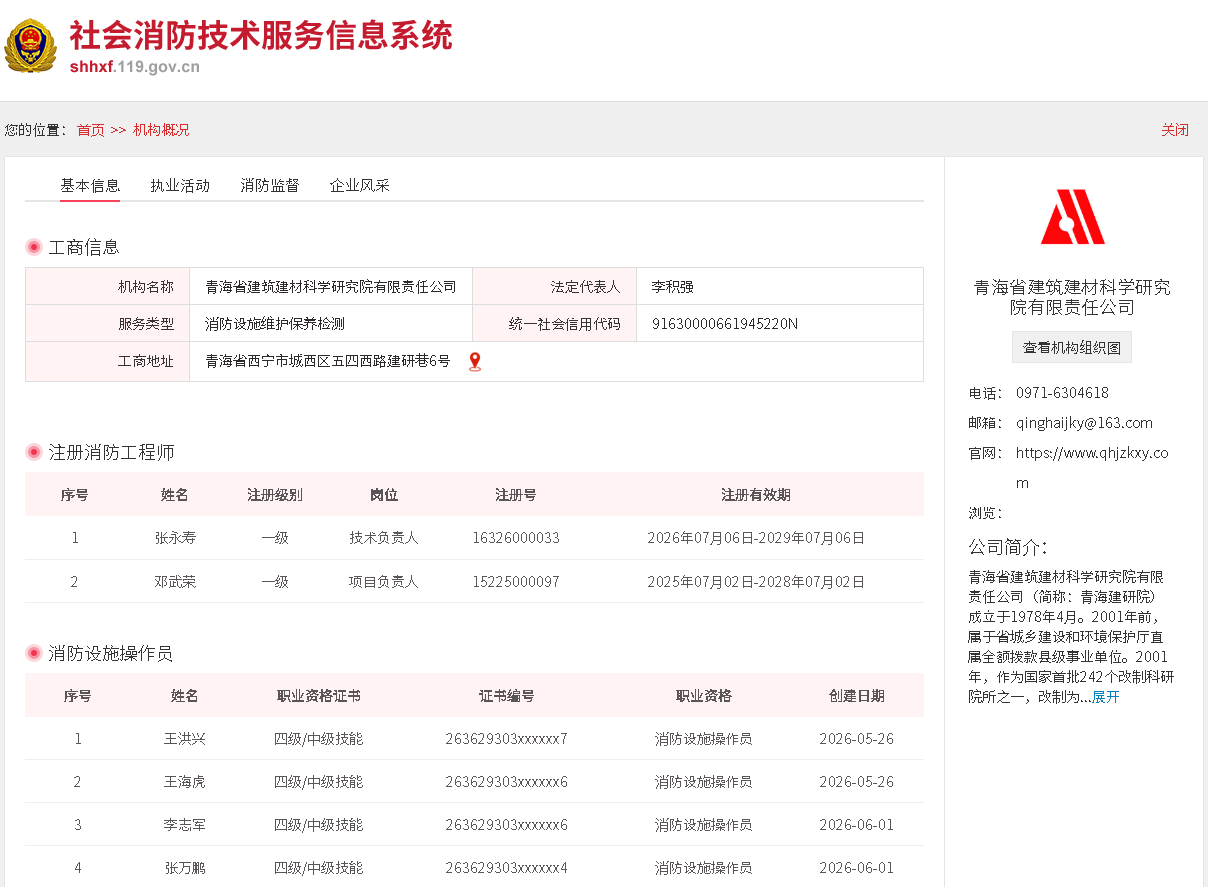This screenshot has height=887, width=1208.
Task: Click the 工商信息 section heading
Action: [84, 247]
